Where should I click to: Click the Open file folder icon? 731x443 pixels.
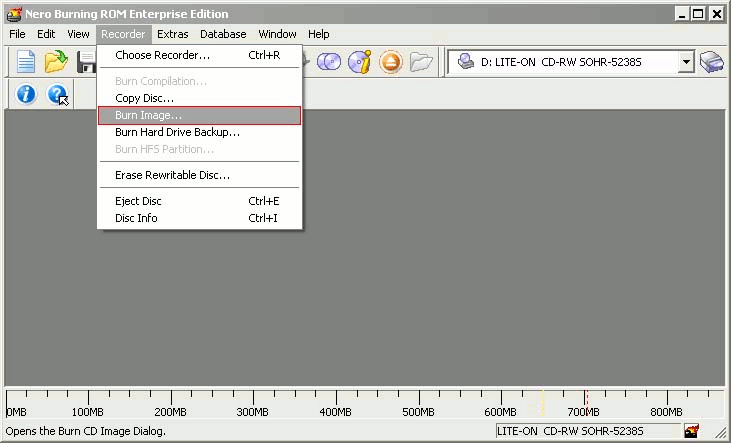click(x=56, y=62)
